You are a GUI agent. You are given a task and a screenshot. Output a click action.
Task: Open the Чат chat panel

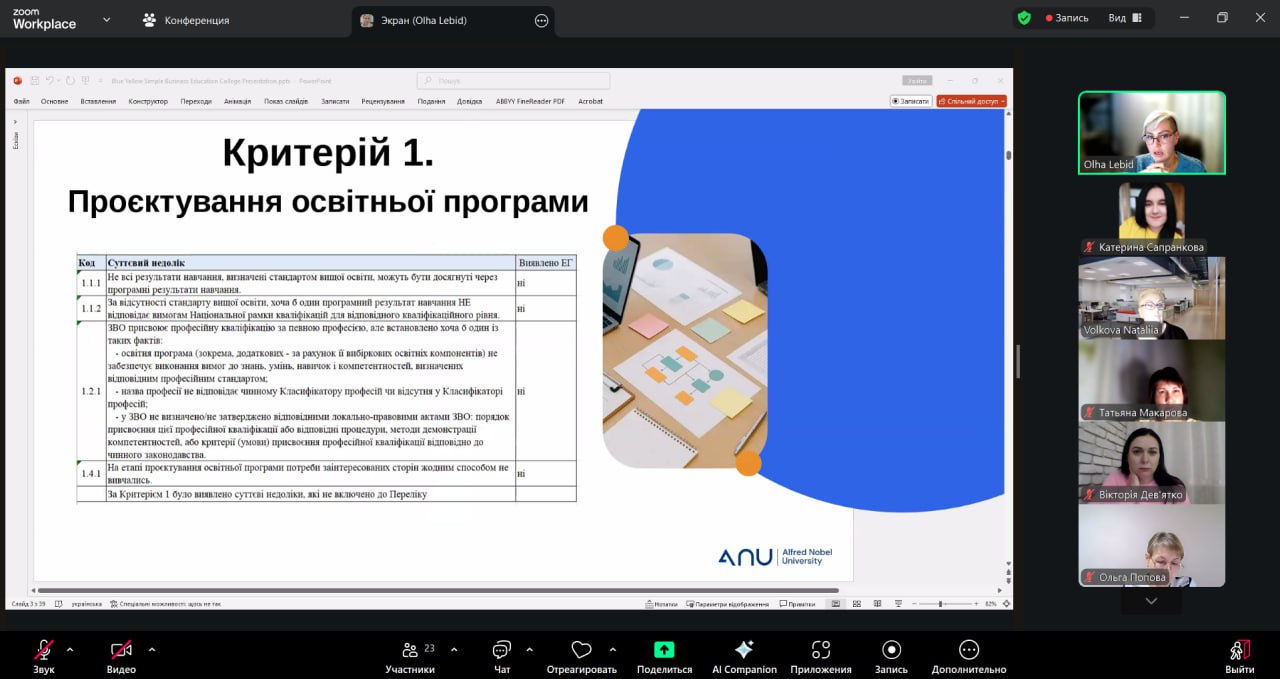pyautogui.click(x=502, y=650)
